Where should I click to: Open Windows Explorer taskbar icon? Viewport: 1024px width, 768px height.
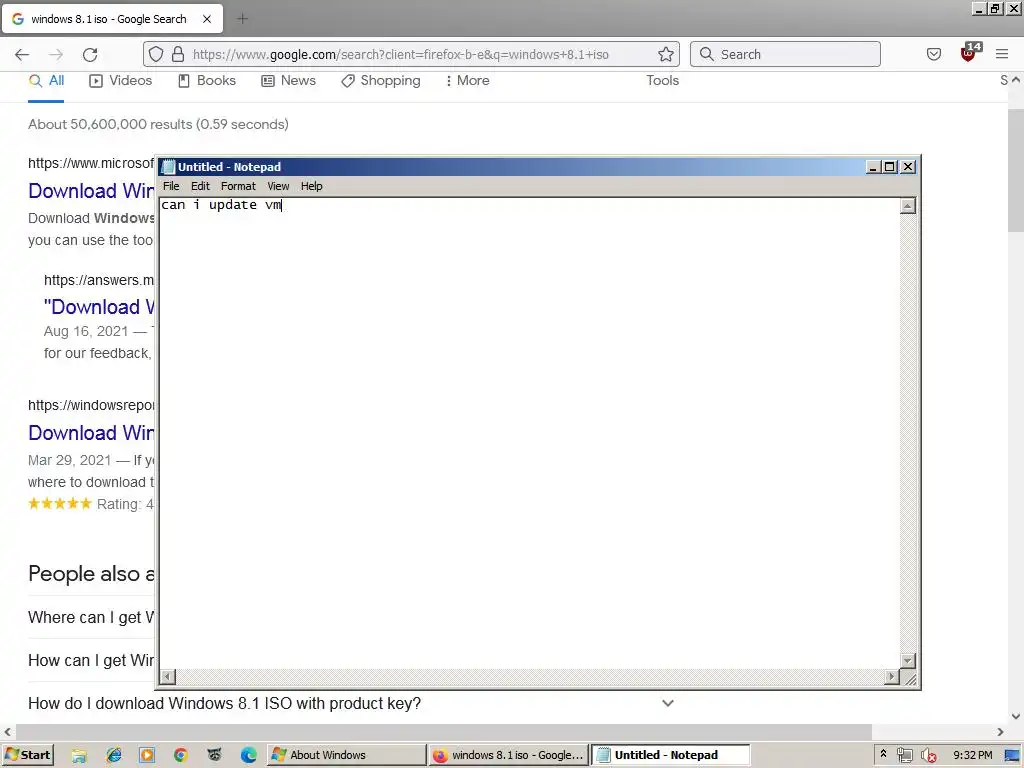[80, 756]
